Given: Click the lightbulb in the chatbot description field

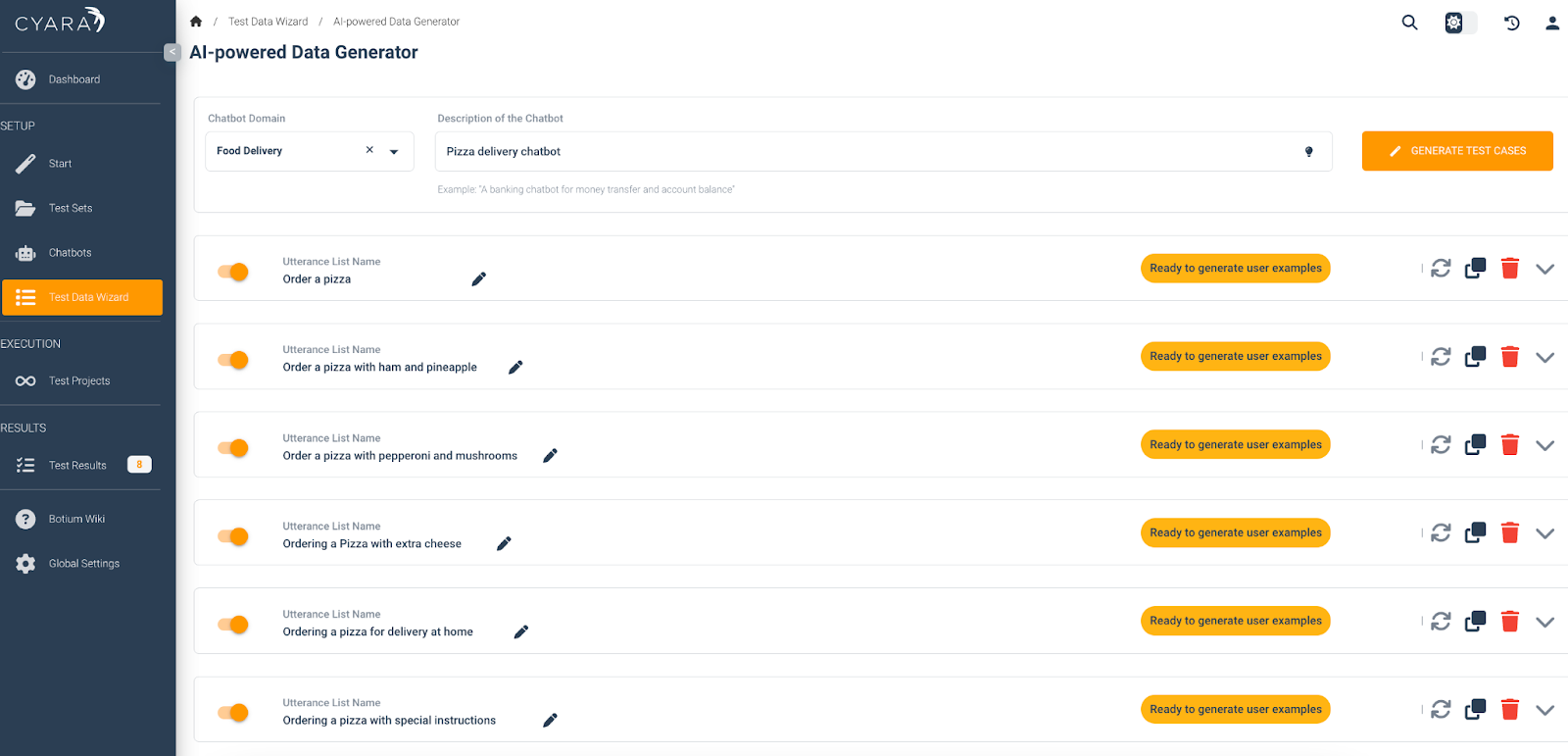Looking at the screenshot, I should tap(1308, 151).
